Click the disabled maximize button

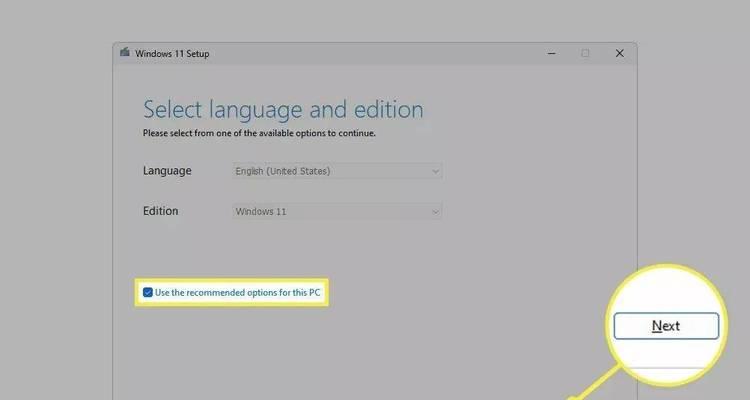point(585,53)
